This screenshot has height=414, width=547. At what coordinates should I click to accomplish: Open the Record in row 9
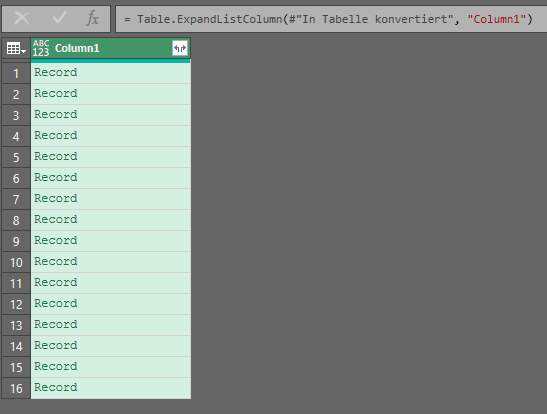(56, 240)
